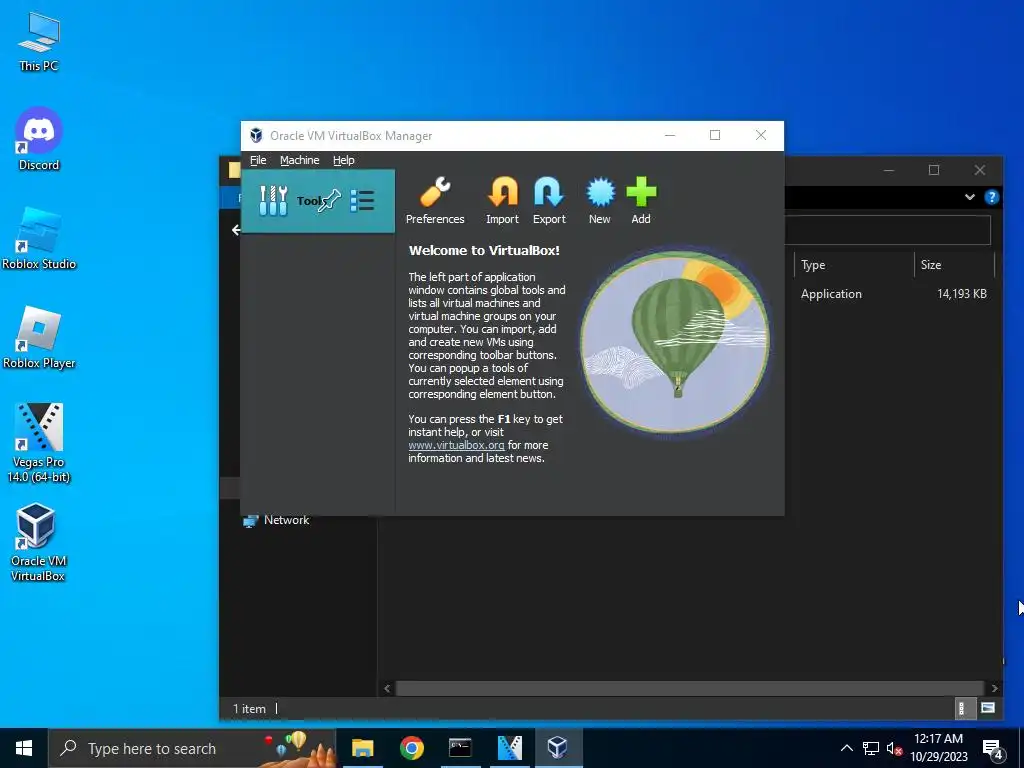Click the File Explorer address bar field
The width and height of the screenshot is (1024, 768).
[x=888, y=230]
